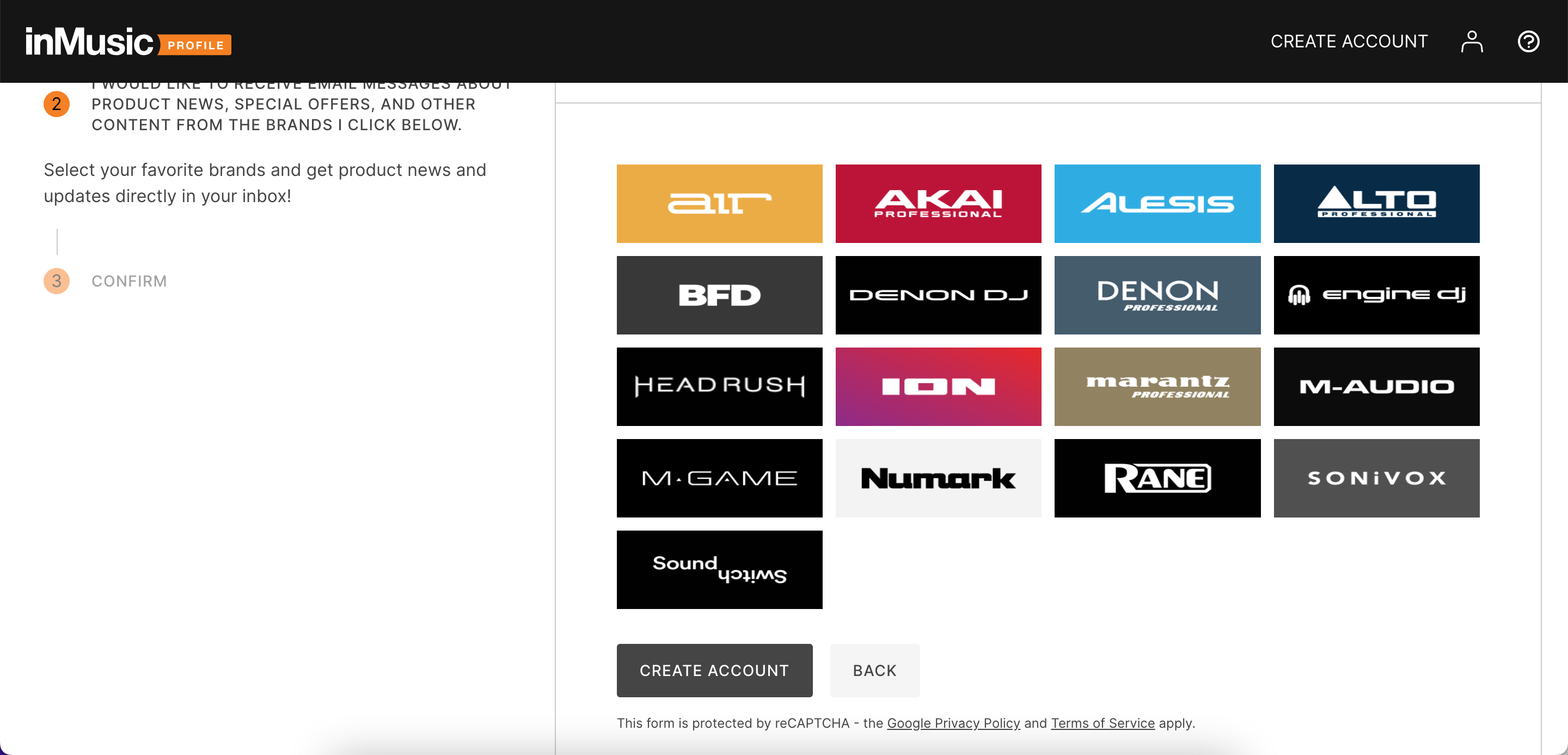Screen dimensions: 1568x755
Task: Choose the Sonivox brand tile
Action: tap(1376, 478)
